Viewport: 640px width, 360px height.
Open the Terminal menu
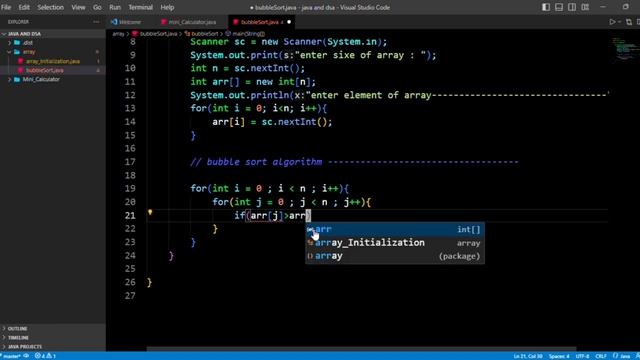pyautogui.click(x=140, y=7)
